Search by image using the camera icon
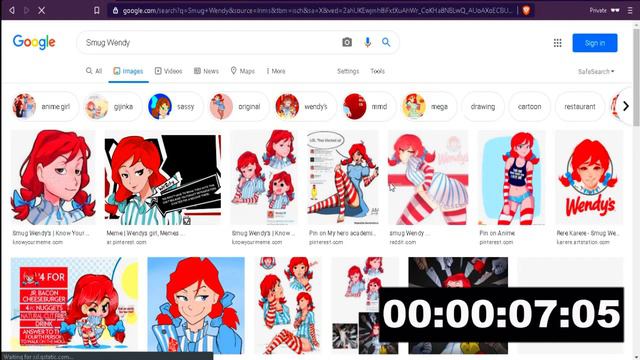The height and width of the screenshot is (360, 640). click(347, 42)
